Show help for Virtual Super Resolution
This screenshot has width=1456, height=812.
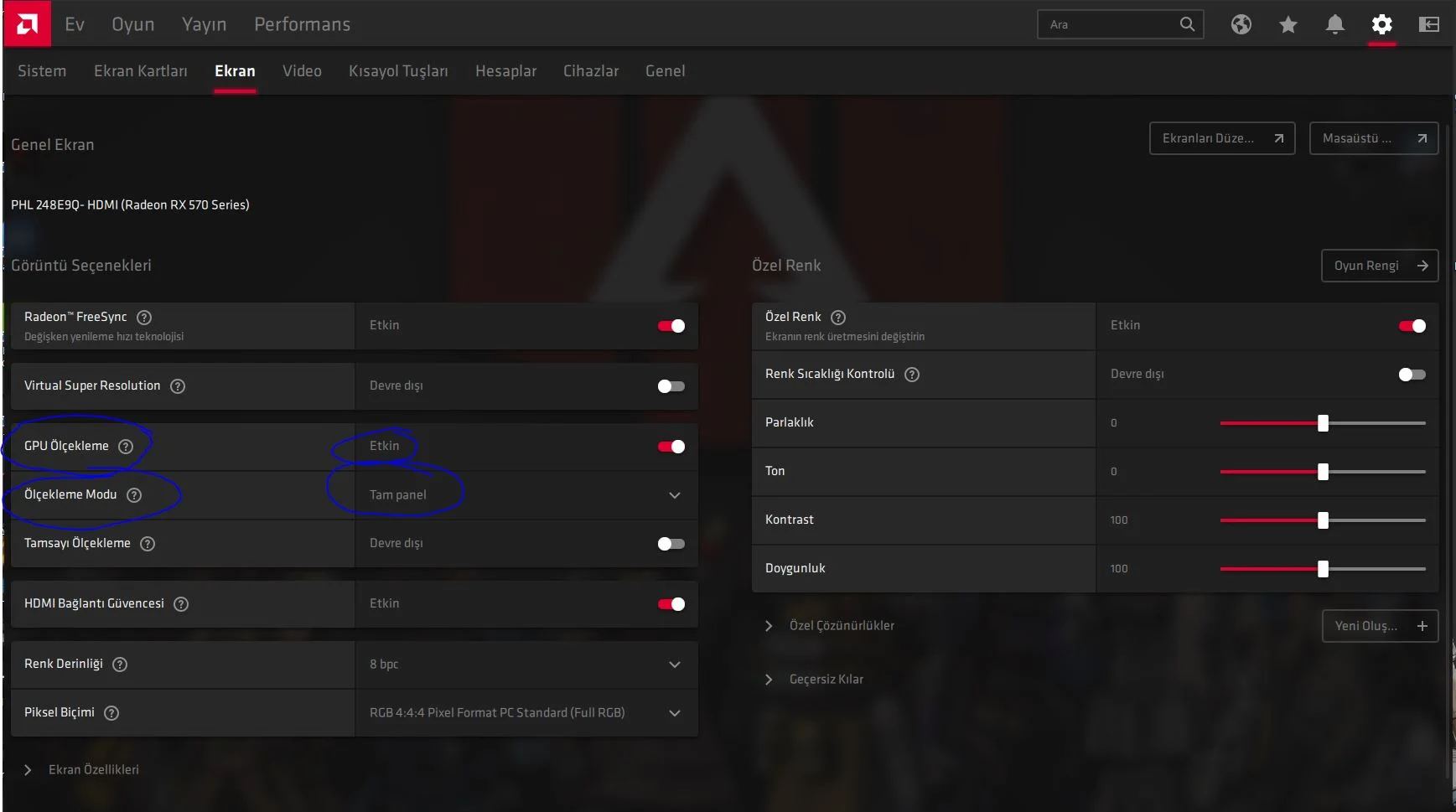point(178,386)
